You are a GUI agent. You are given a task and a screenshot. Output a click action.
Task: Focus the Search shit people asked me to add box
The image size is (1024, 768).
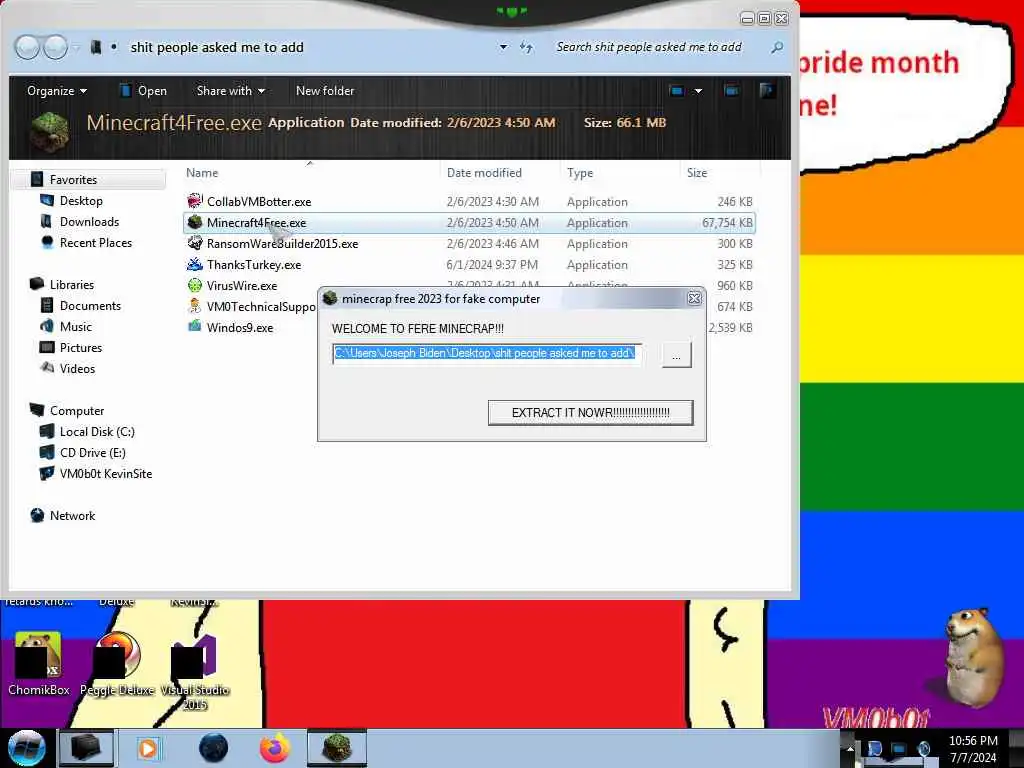[x=649, y=47]
